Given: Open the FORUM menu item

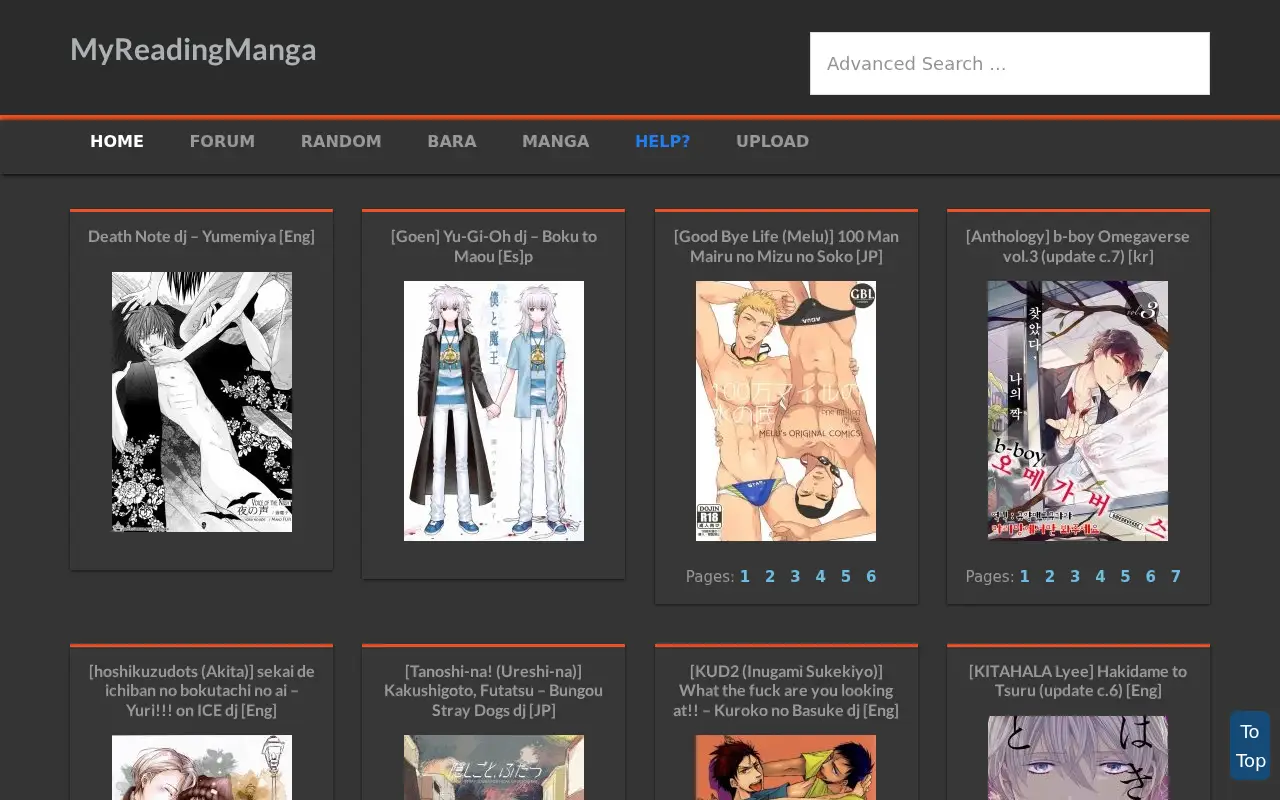Looking at the screenshot, I should [222, 141].
